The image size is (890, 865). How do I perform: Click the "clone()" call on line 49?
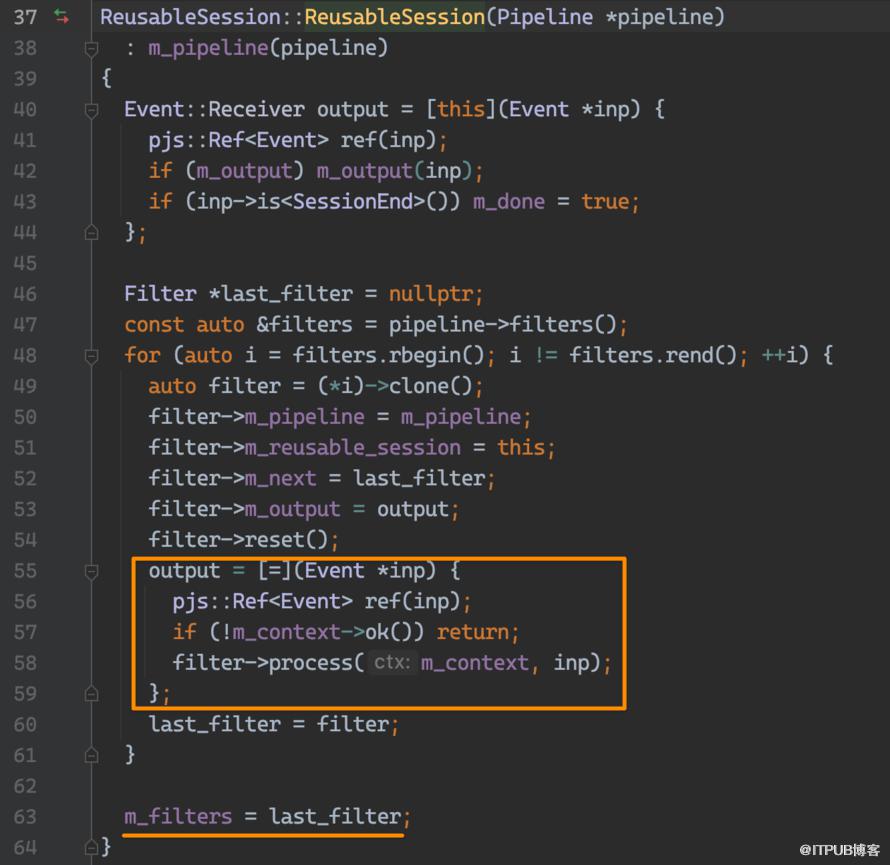431,386
